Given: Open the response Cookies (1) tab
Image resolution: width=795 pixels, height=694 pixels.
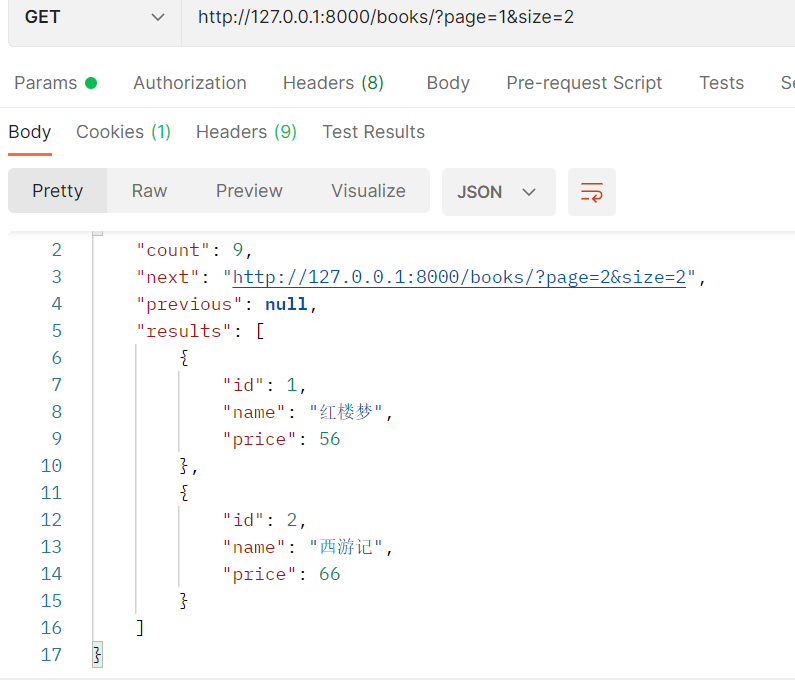Looking at the screenshot, I should (123, 132).
